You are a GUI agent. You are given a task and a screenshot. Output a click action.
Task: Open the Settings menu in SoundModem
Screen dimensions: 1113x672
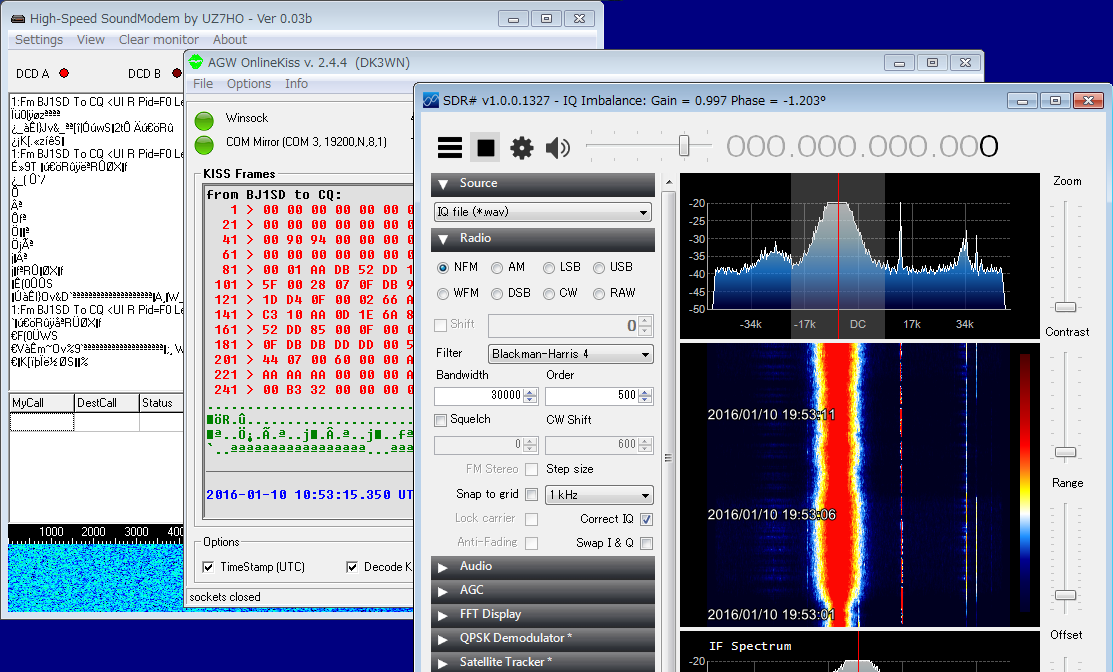pyautogui.click(x=39, y=40)
